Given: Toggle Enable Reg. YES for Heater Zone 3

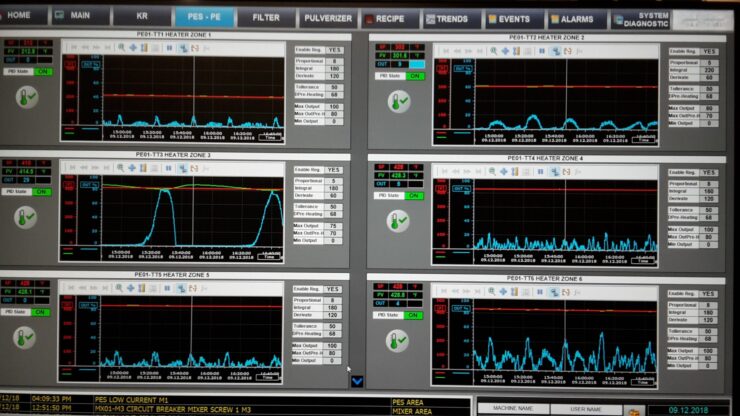Looking at the screenshot, I should pyautogui.click(x=334, y=170).
